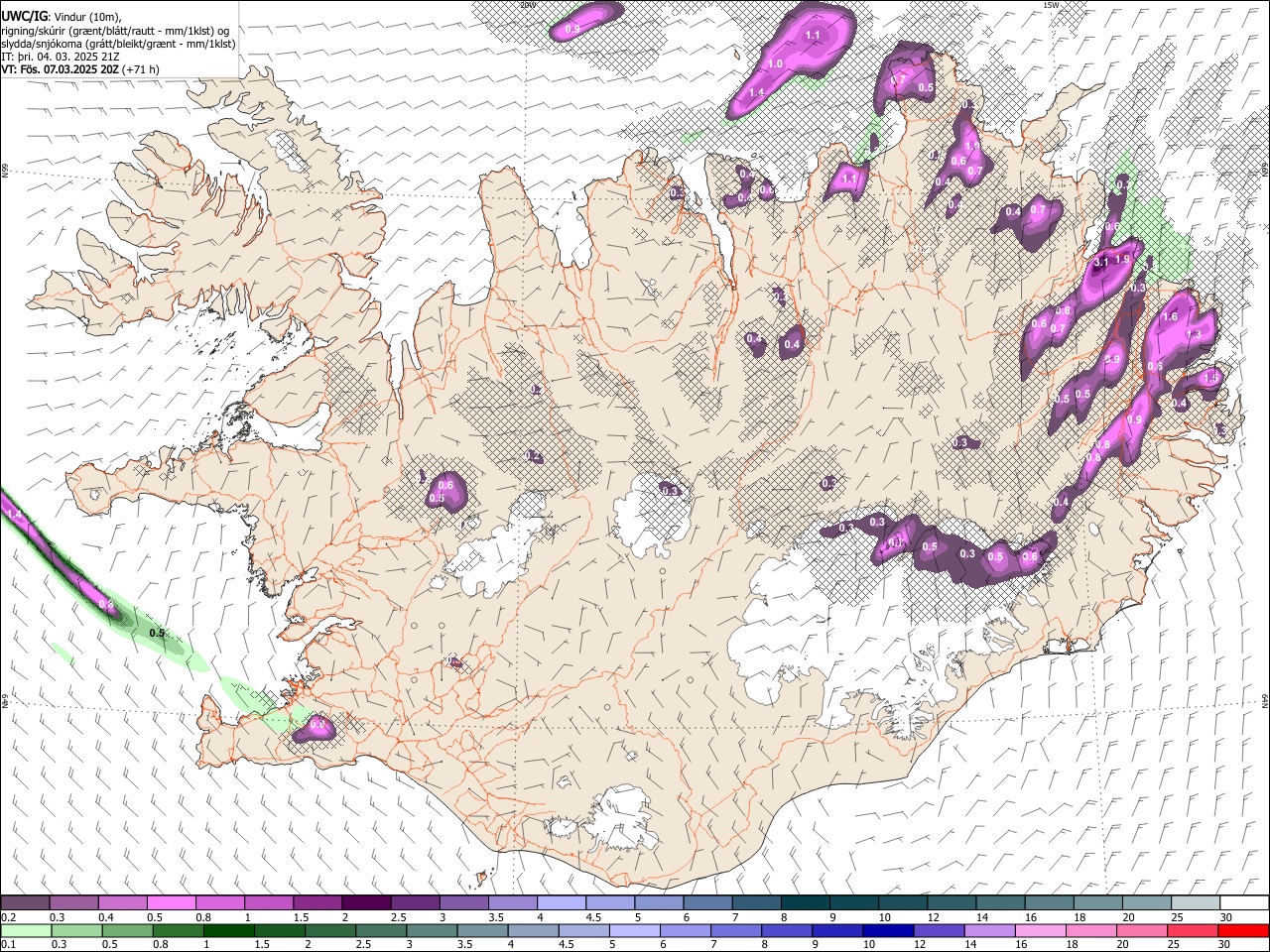
Task: Click the 'IT: þri. 04. 03. 2025 21Z' line
Action: coord(60,57)
